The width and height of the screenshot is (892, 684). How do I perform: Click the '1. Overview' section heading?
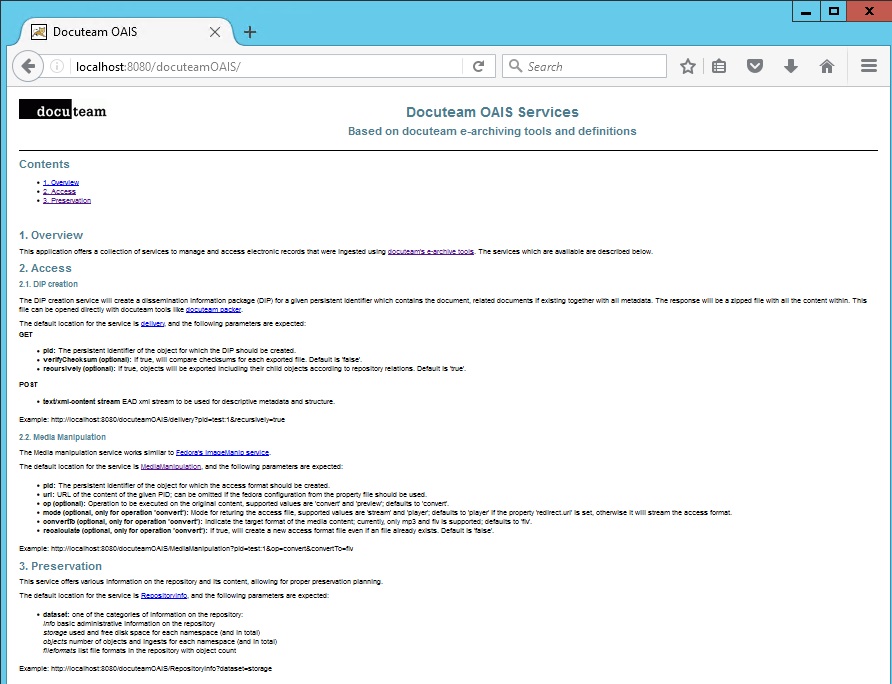click(x=51, y=235)
